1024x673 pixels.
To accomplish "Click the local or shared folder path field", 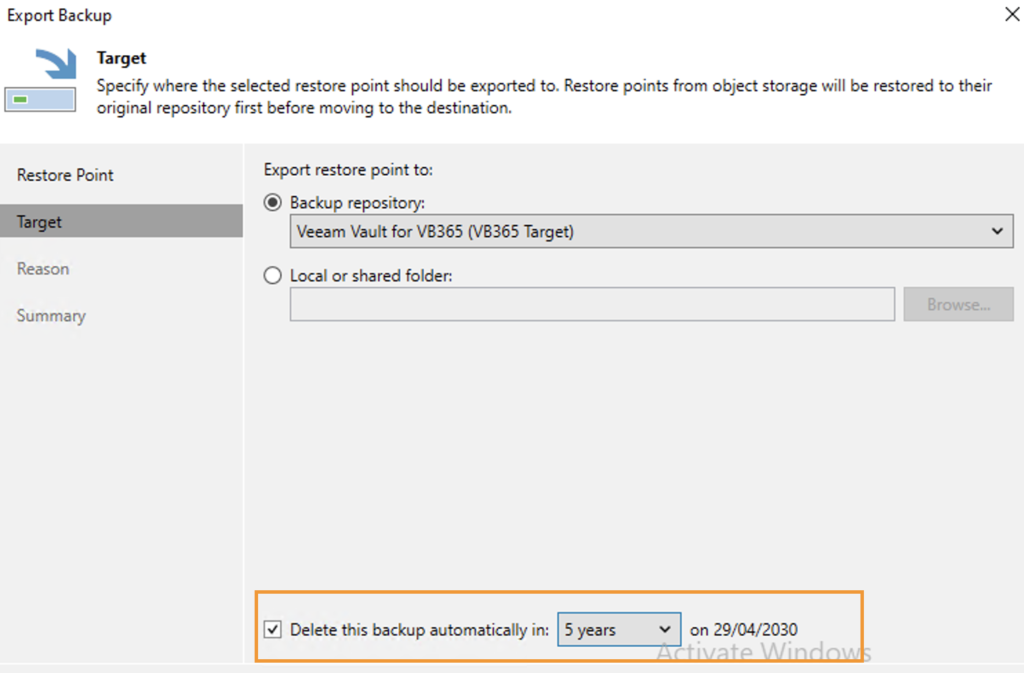I will coord(592,305).
